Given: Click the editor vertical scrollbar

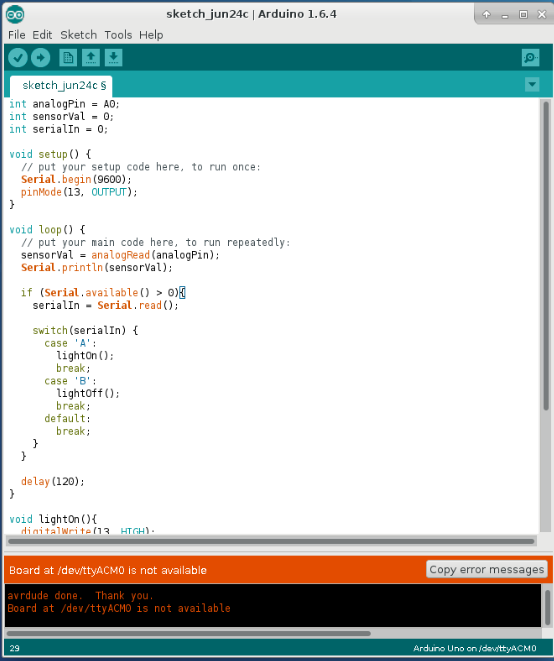Looking at the screenshot, I should click(x=546, y=256).
